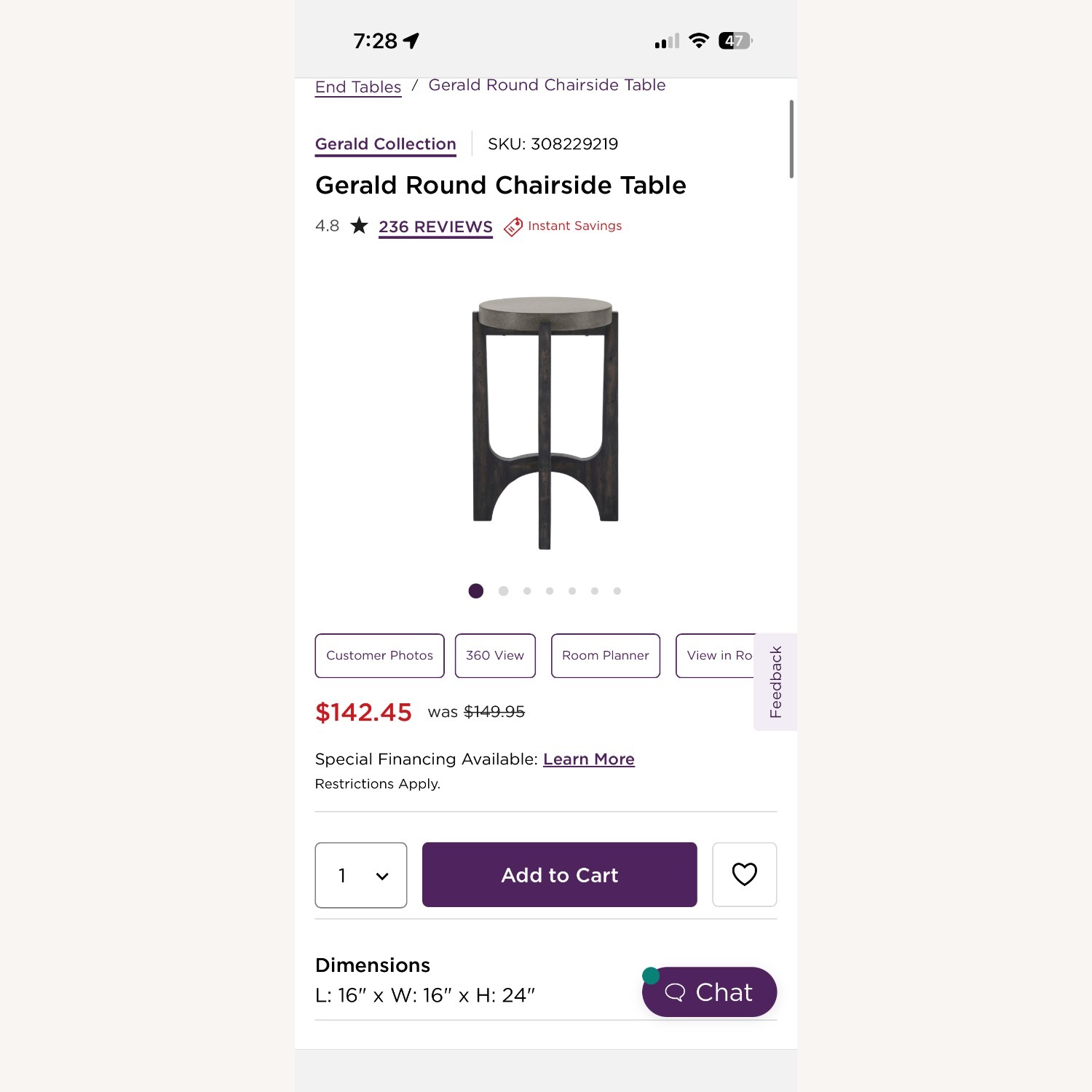Screen dimensions: 1092x1092
Task: Tap the Instant Savings tag icon
Action: click(x=513, y=226)
